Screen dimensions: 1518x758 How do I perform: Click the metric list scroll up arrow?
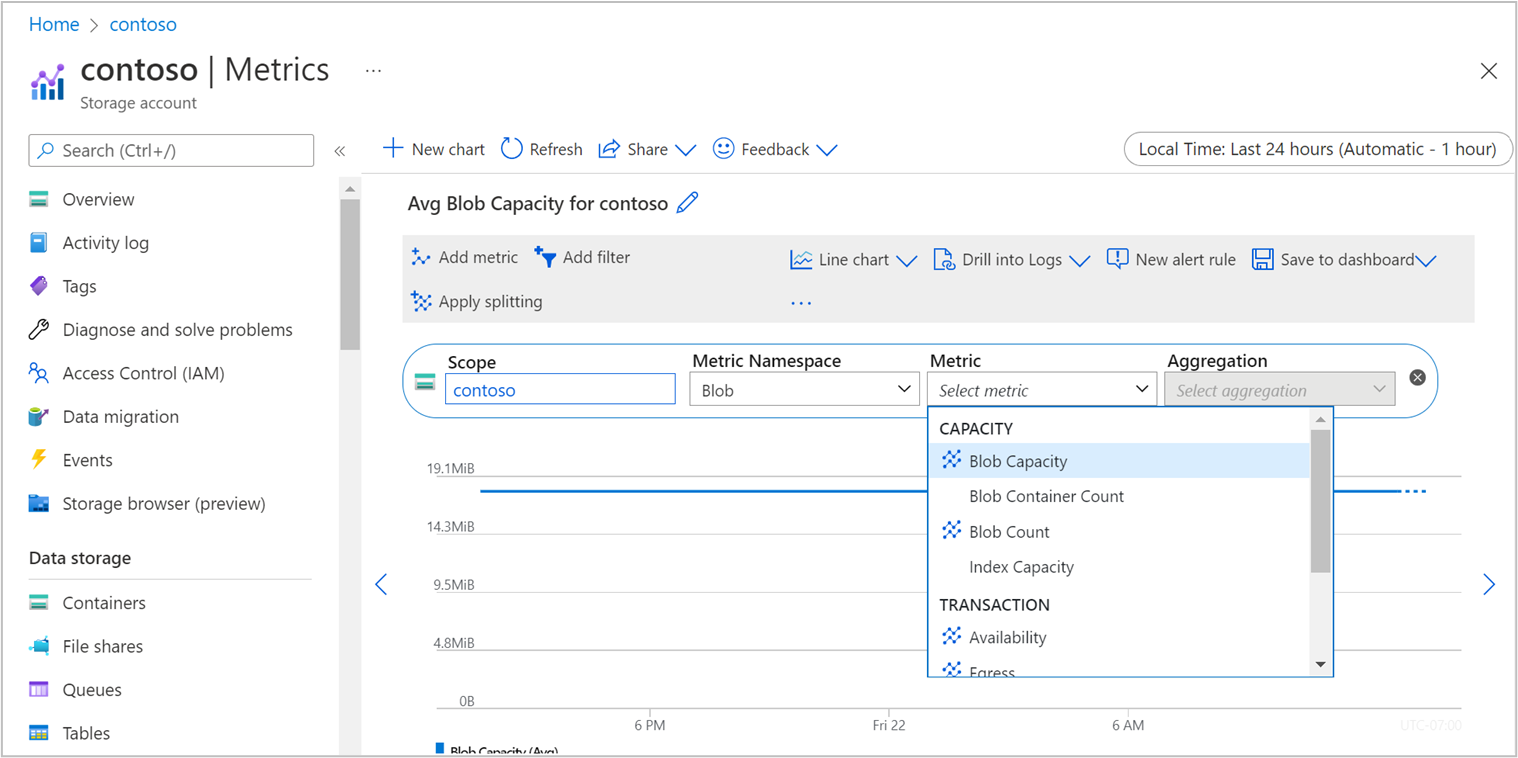pos(1320,419)
